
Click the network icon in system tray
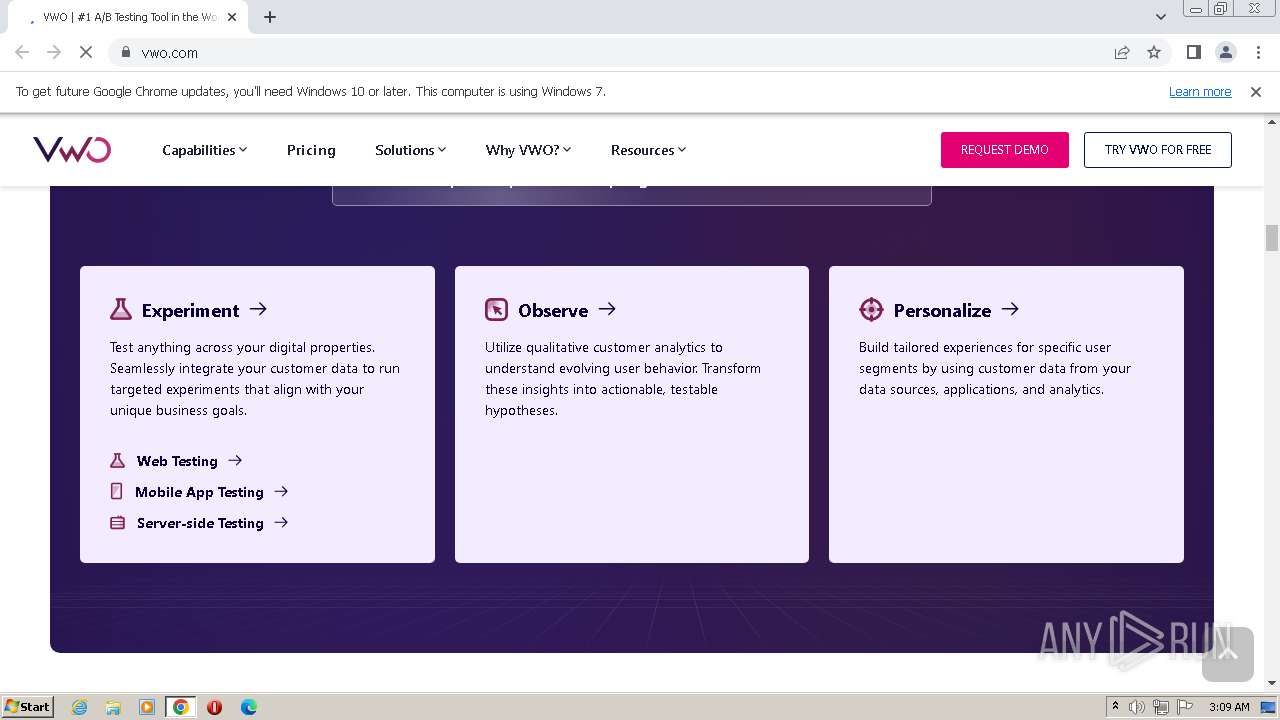click(x=1161, y=707)
